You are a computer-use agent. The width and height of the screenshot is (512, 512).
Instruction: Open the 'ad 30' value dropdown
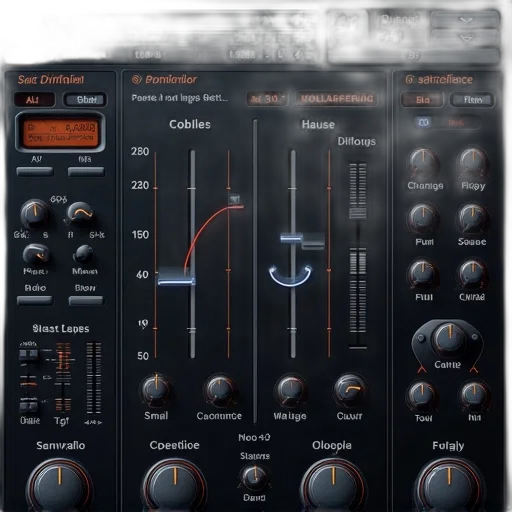point(267,99)
